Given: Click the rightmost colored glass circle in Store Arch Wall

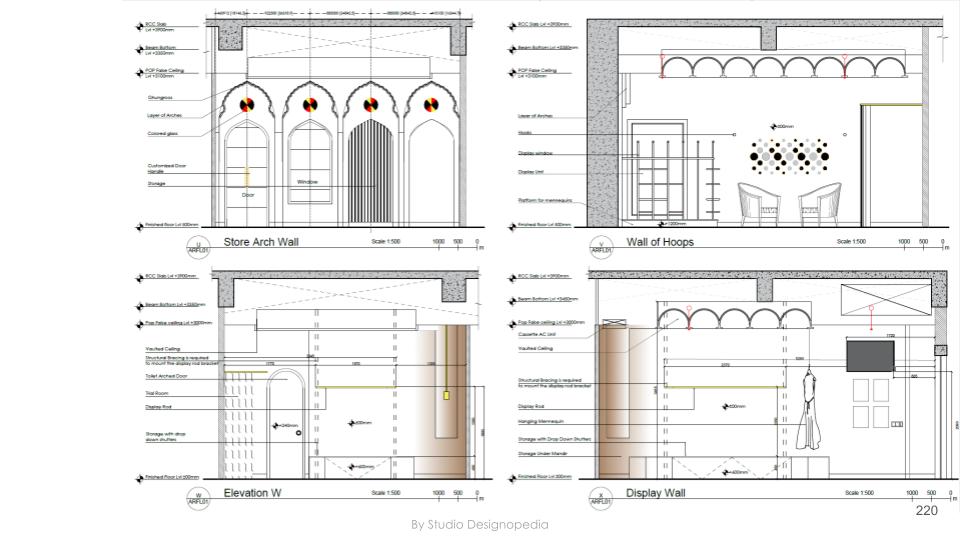Looking at the screenshot, I should click(432, 104).
